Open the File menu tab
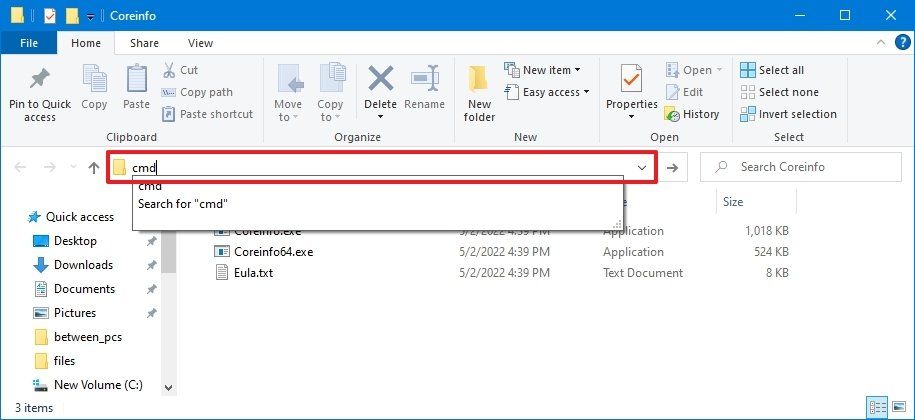 pyautogui.click(x=29, y=43)
